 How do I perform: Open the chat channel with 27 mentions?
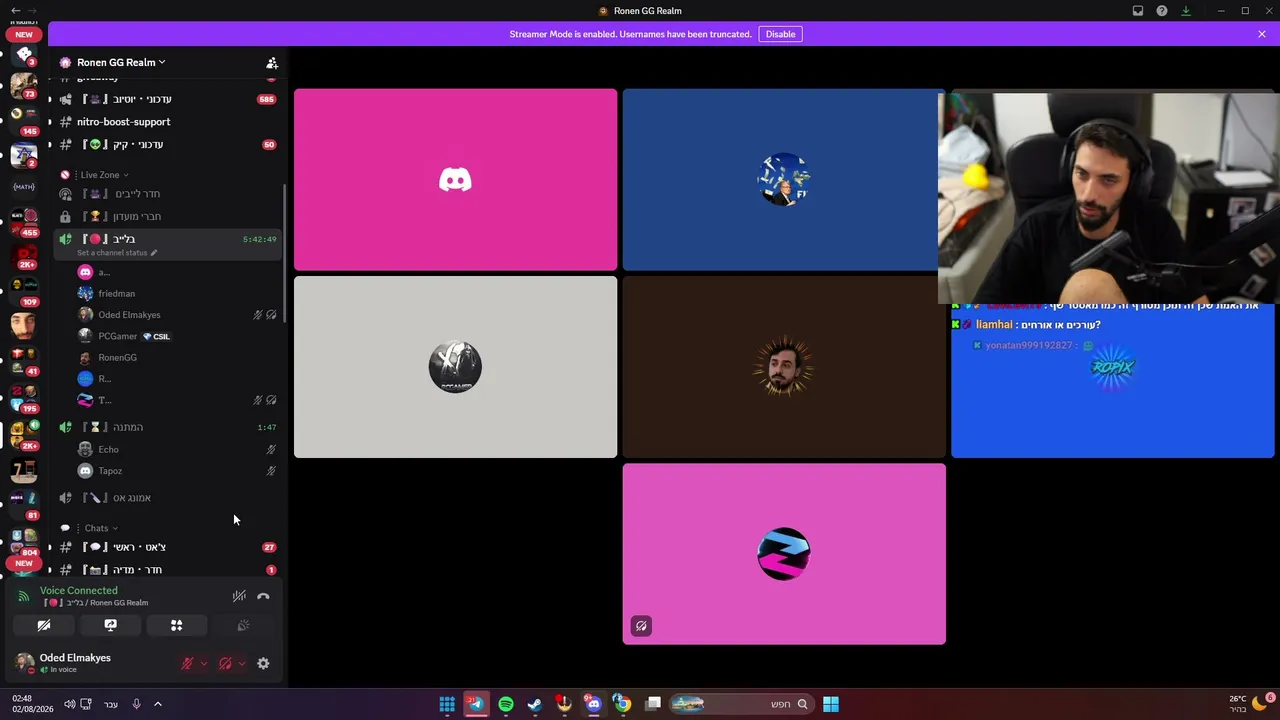point(167,547)
